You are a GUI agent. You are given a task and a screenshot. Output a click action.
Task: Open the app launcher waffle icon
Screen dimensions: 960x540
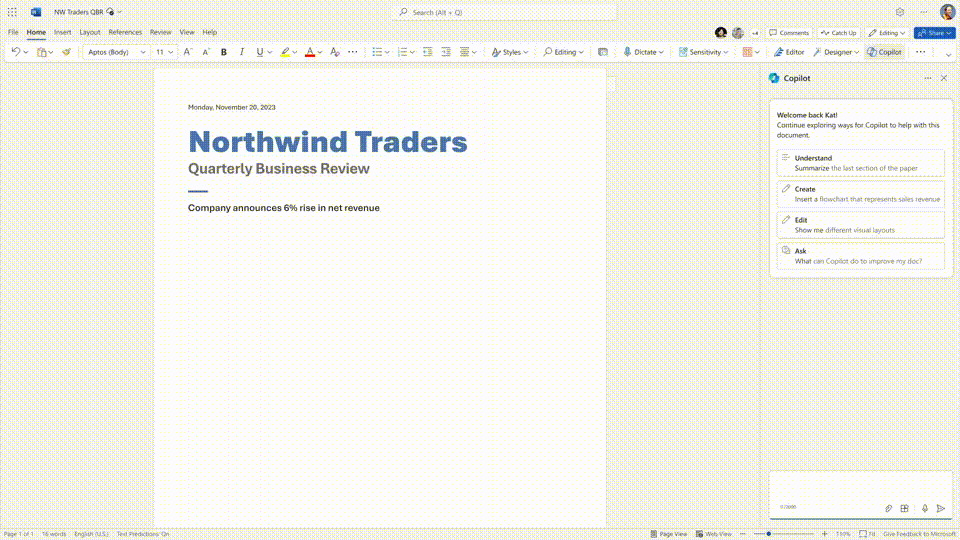[x=12, y=12]
